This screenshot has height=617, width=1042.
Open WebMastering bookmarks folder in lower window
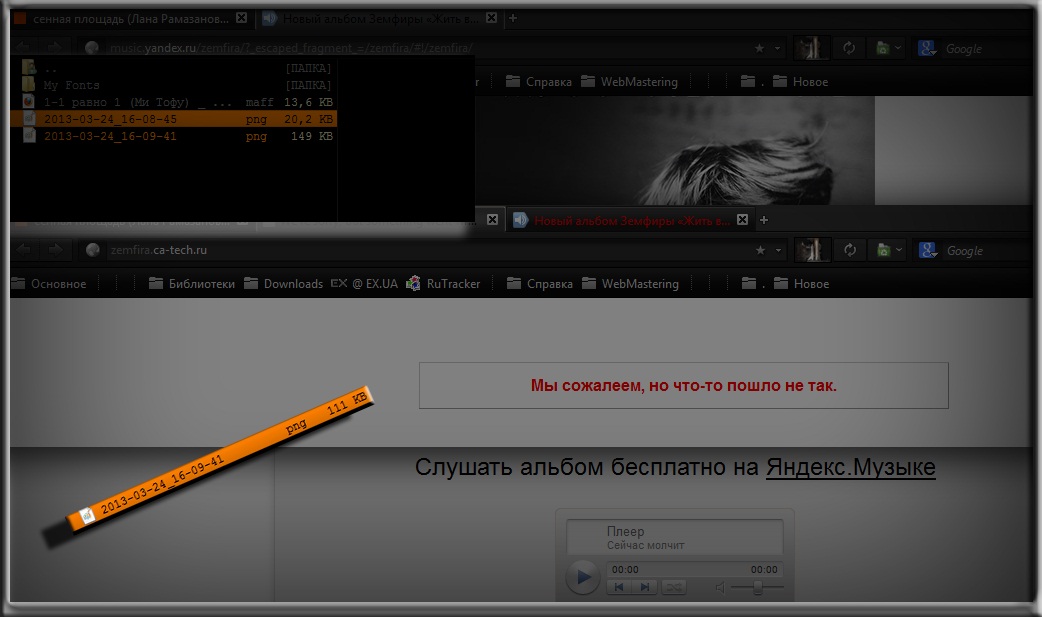point(631,284)
